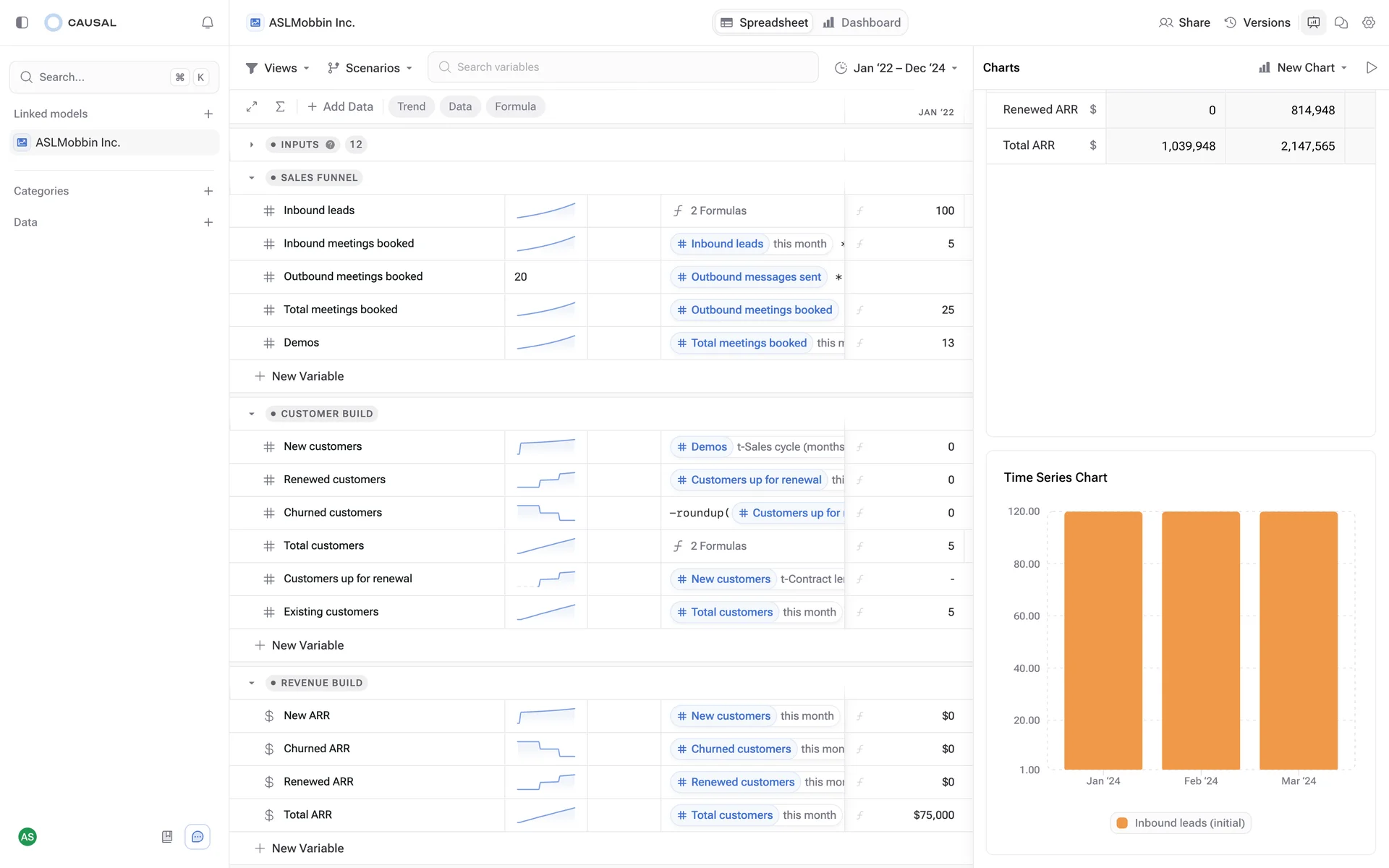Open the date range Jan '22 – Dec '24 dropdown

[896, 68]
